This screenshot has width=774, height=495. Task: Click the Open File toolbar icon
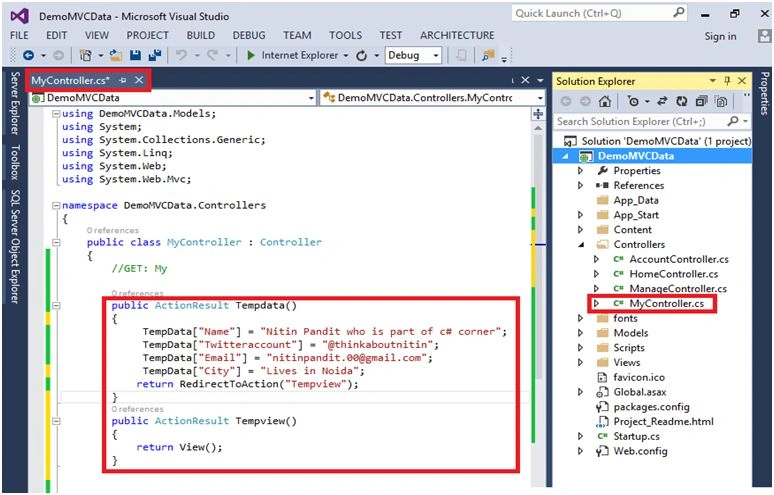tap(116, 55)
